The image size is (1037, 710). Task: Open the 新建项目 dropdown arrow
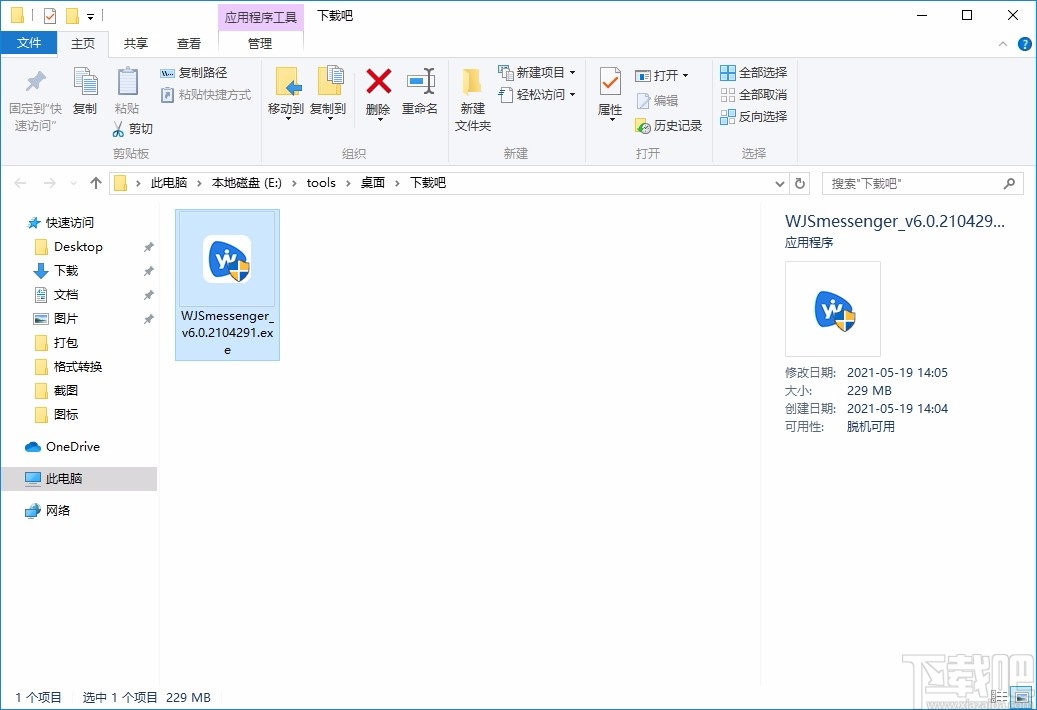click(x=572, y=72)
